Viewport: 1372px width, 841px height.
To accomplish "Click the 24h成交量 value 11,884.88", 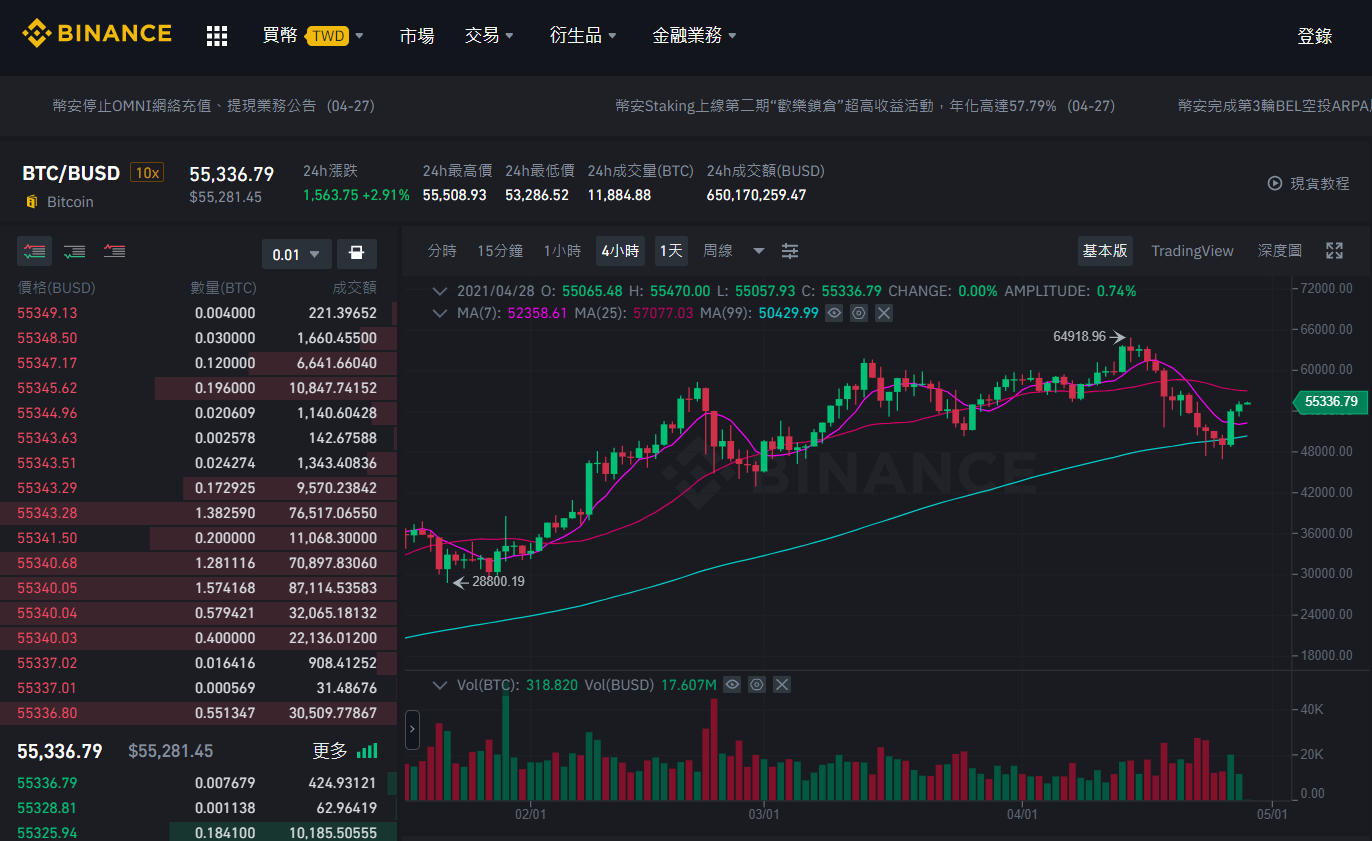I will click(x=619, y=195).
